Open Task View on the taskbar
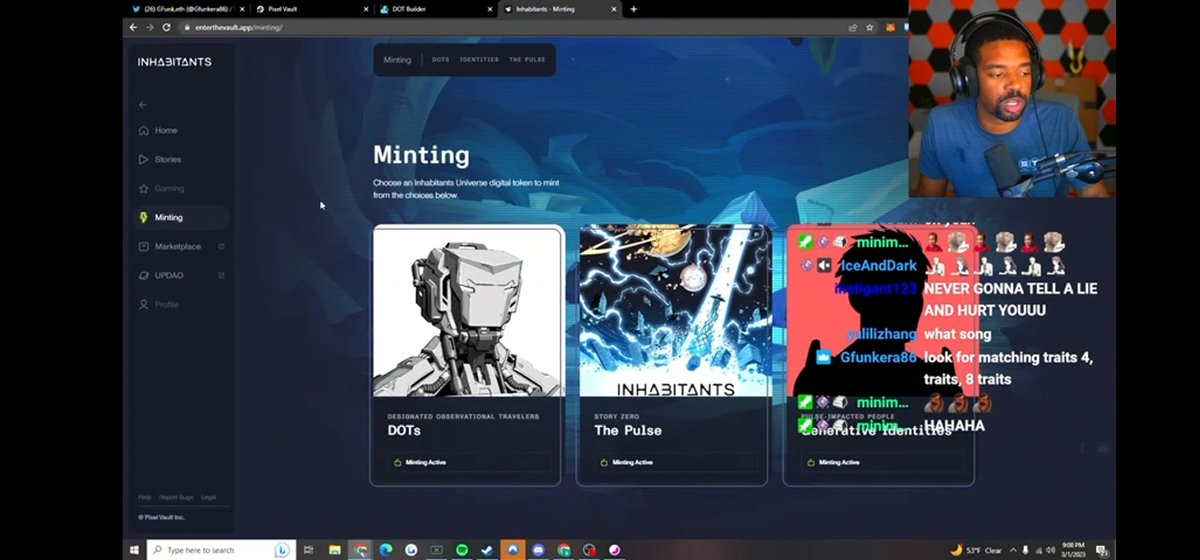The height and width of the screenshot is (560, 1200). coord(308,550)
